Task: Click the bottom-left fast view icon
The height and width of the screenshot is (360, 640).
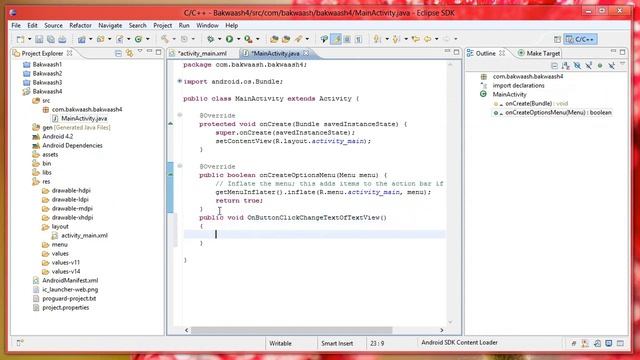Action: click(20, 343)
